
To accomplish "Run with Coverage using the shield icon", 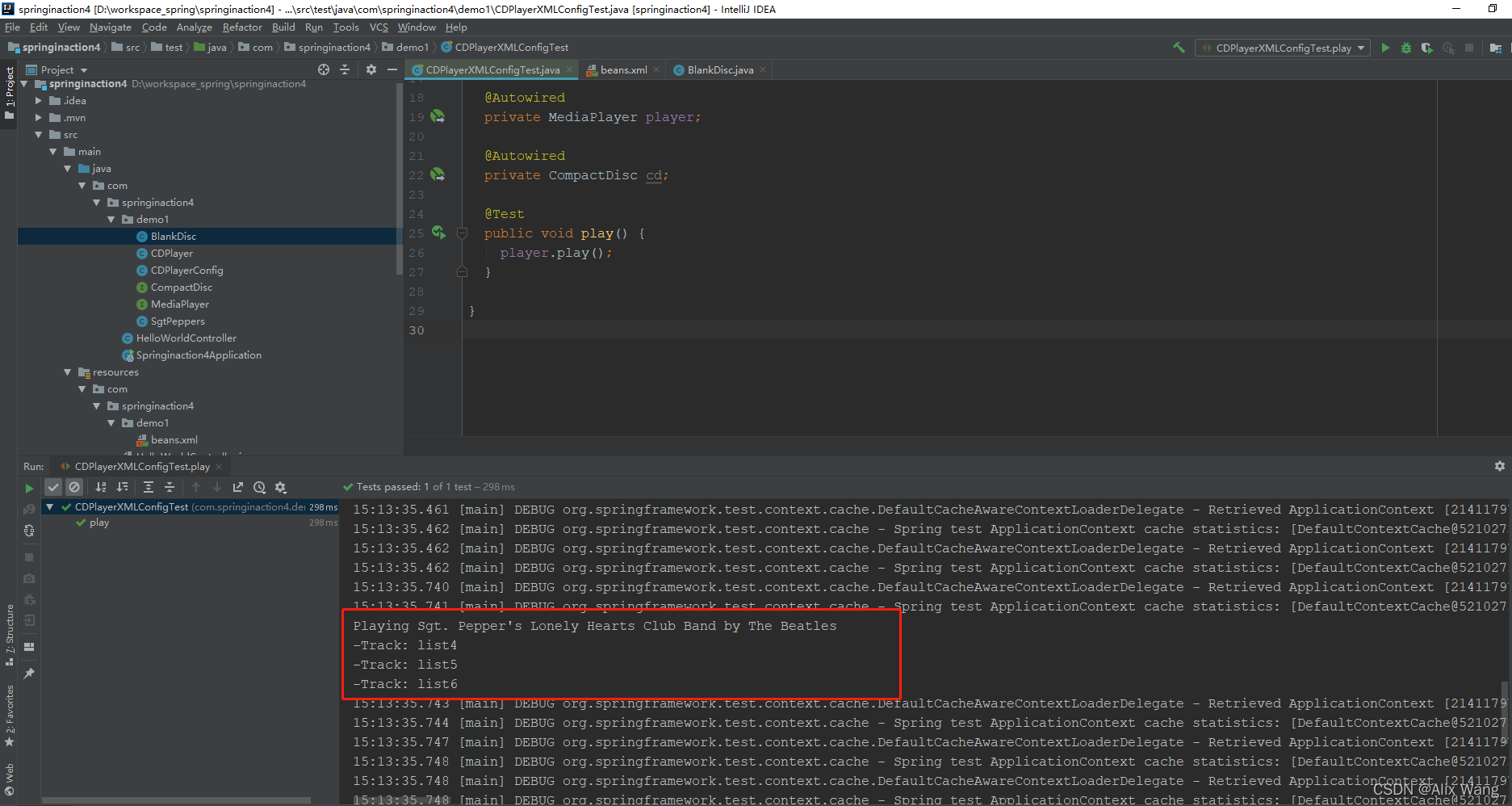I will click(1427, 48).
